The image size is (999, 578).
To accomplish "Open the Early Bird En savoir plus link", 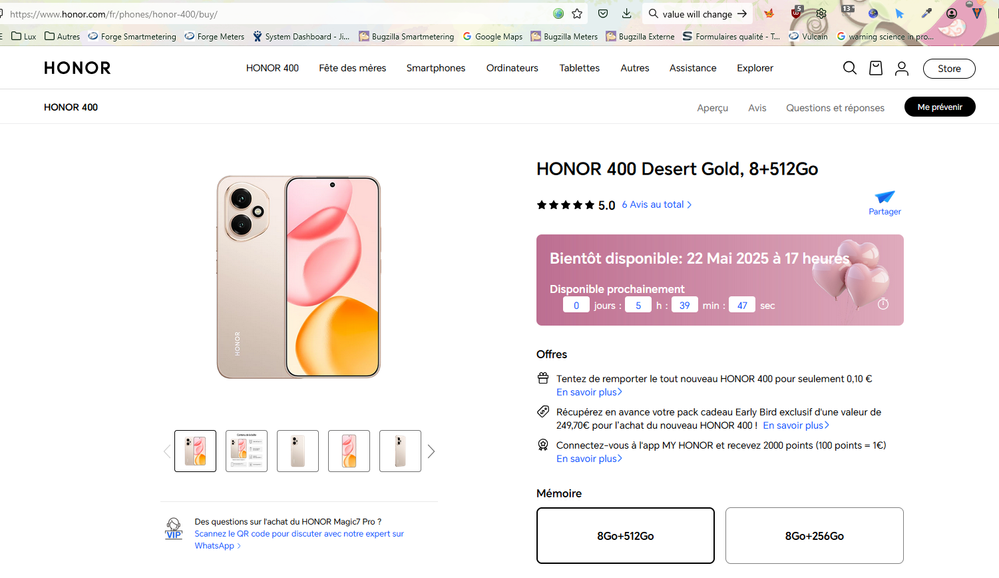I will (796, 425).
